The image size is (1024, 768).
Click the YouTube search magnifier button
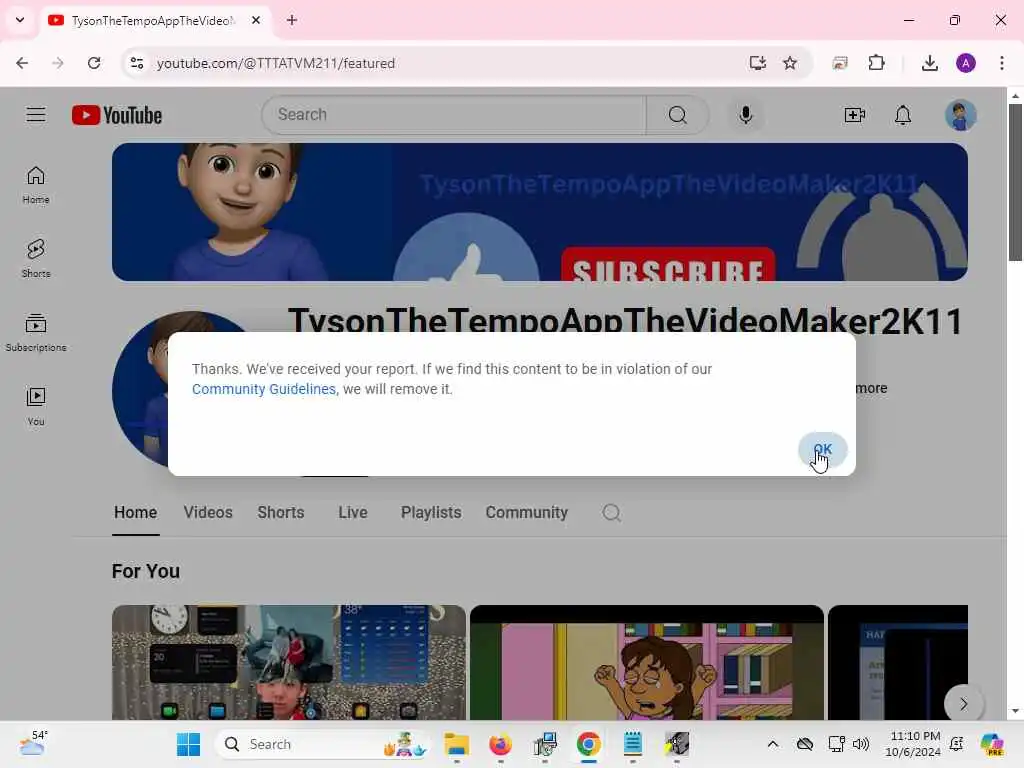tap(677, 115)
